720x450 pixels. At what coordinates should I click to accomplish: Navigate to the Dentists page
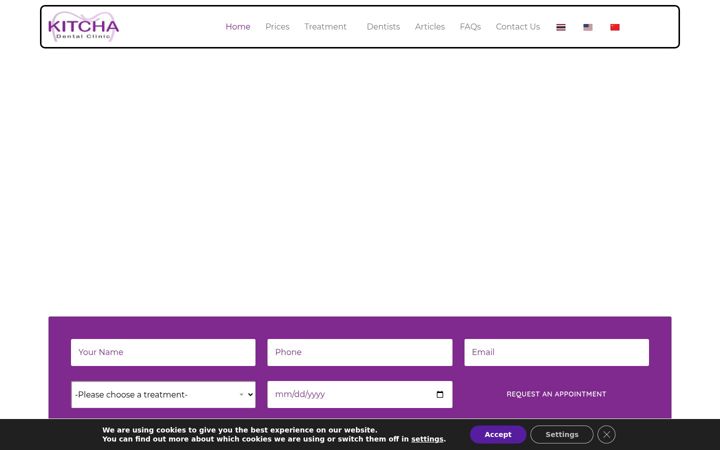pos(383,27)
